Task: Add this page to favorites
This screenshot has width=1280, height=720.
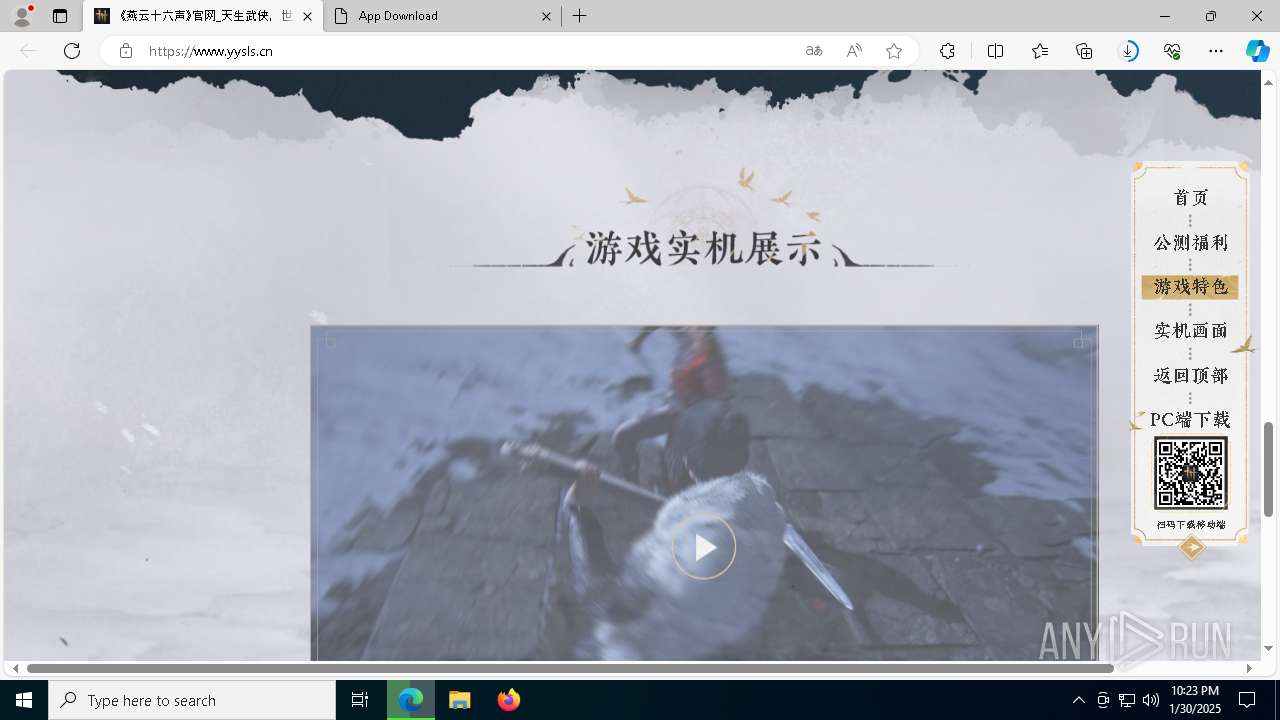Action: coord(894,51)
